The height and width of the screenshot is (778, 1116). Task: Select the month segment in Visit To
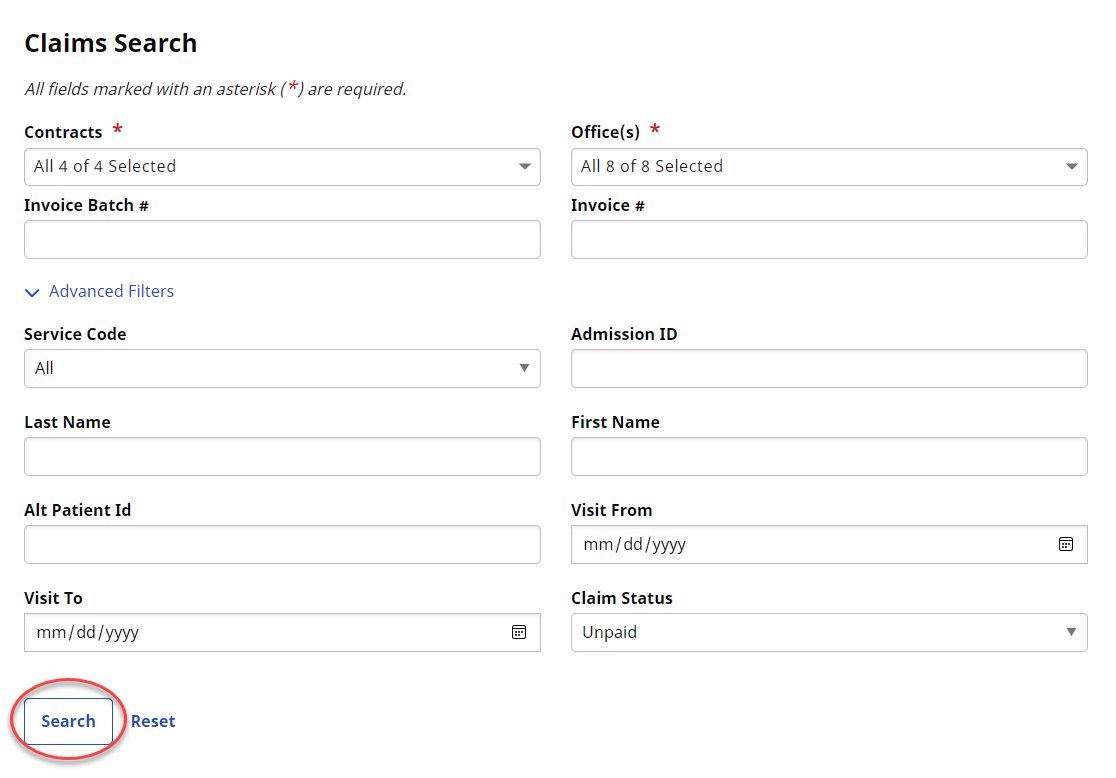49,633
